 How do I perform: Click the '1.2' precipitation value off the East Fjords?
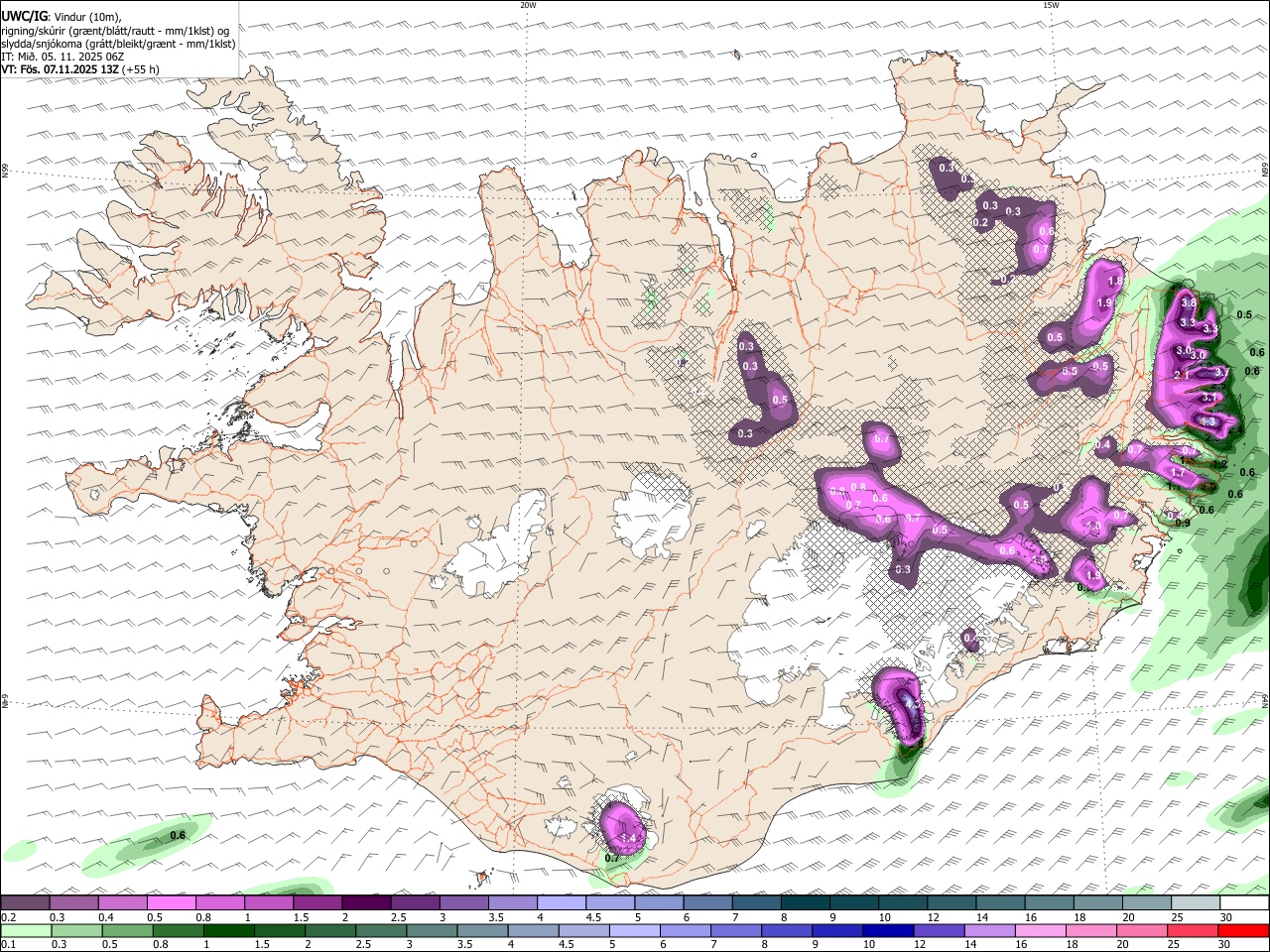click(1220, 464)
